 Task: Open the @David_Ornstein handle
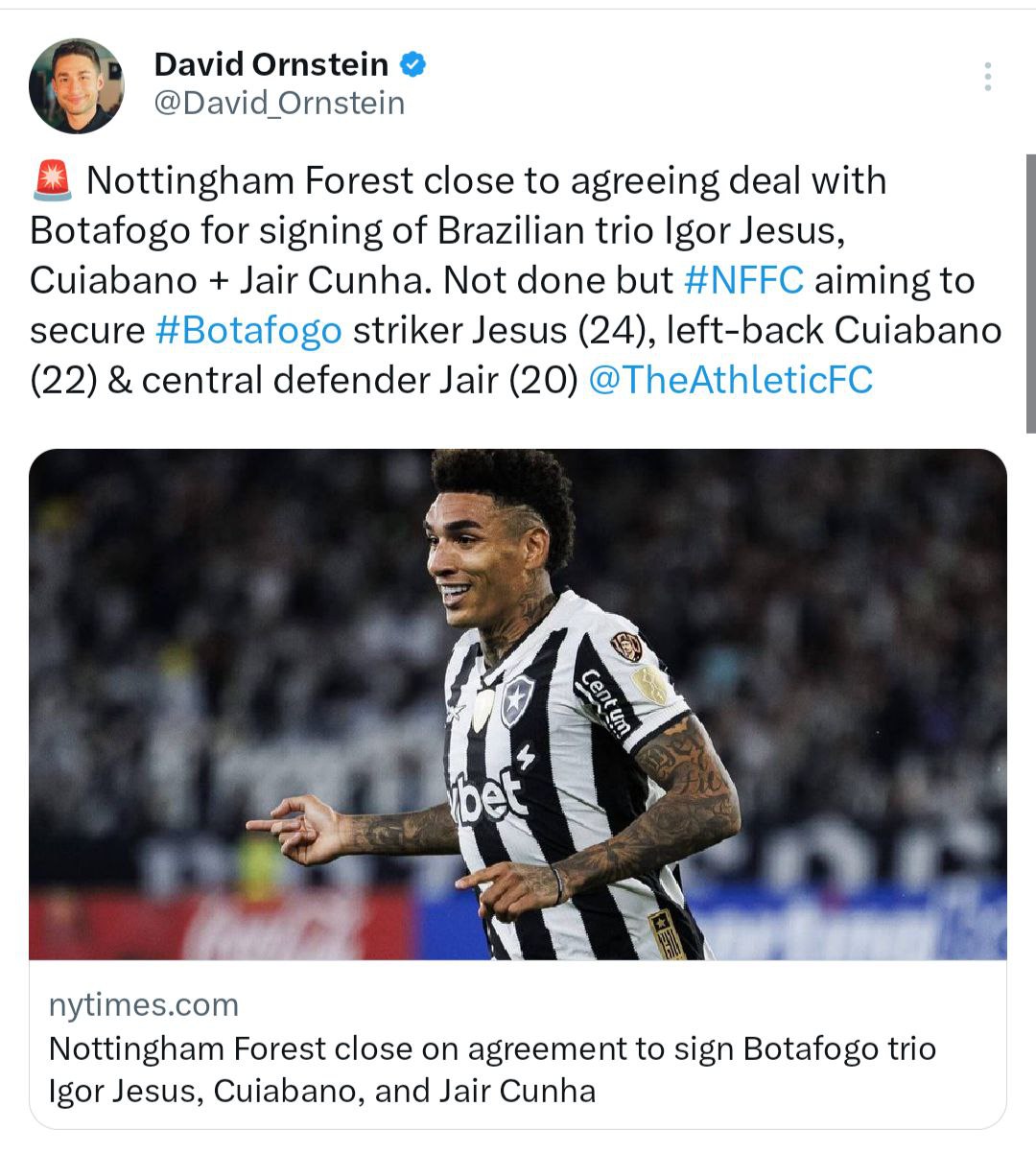click(x=279, y=103)
